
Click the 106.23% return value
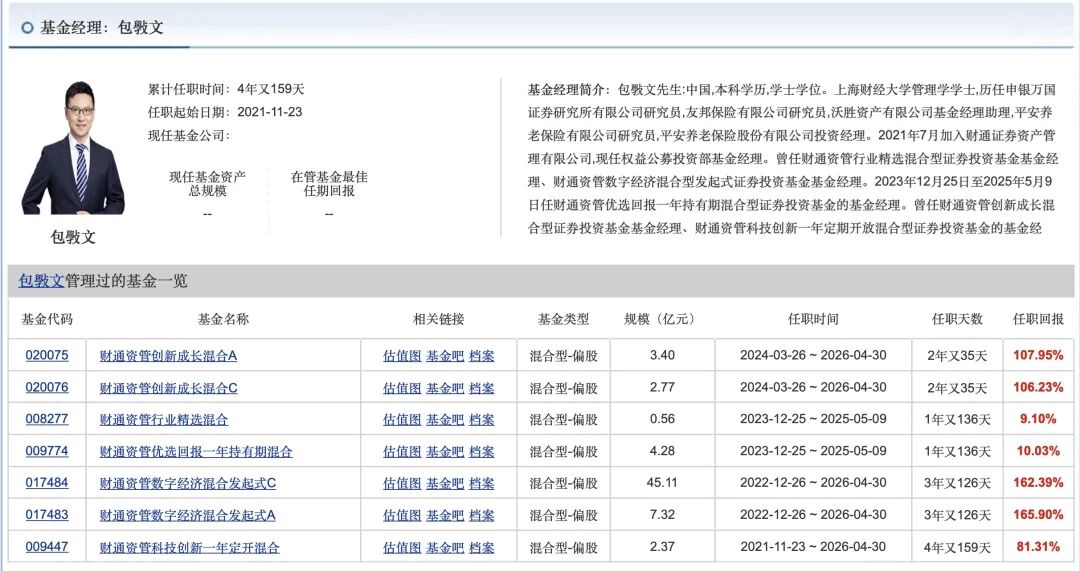(1038, 387)
